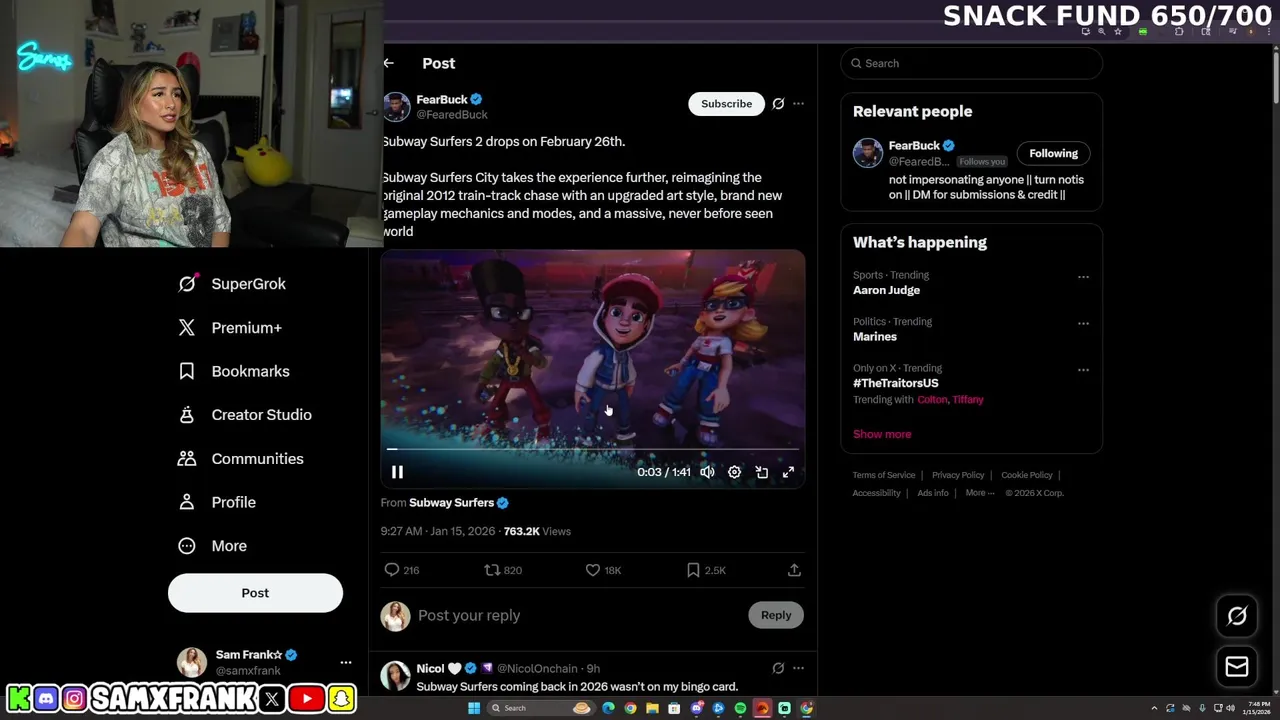Open FearBuck avatar in Relevant people
This screenshot has height=720, width=1280.
click(x=867, y=153)
